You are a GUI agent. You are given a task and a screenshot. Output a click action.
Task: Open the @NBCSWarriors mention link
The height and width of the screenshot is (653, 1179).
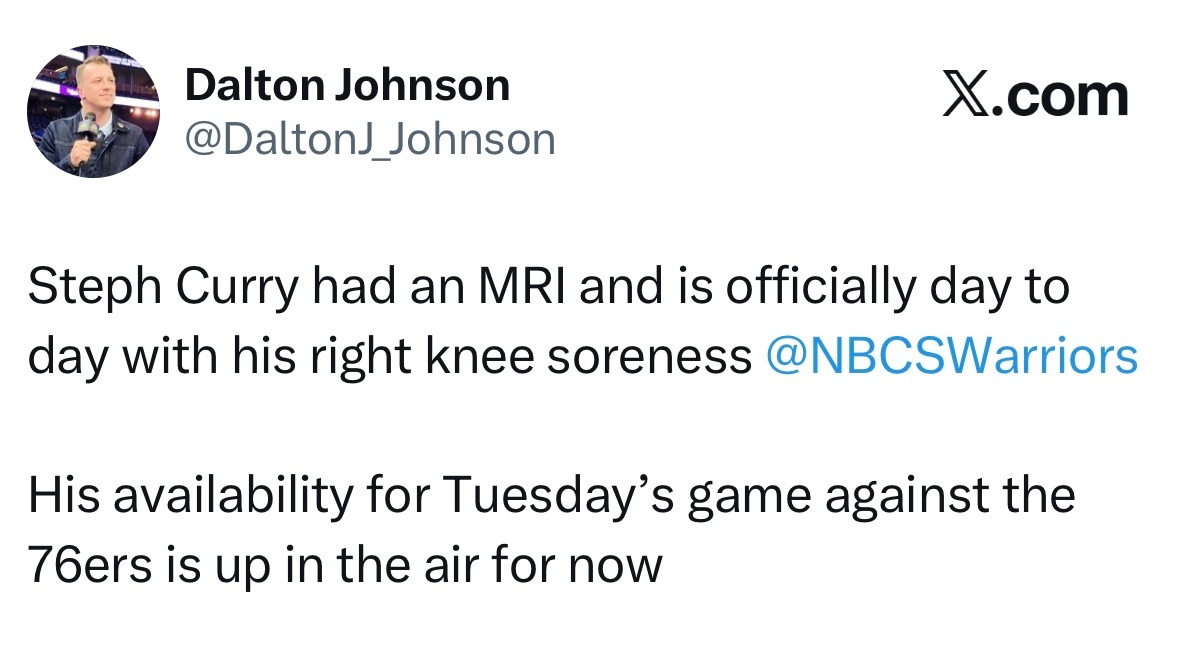click(951, 357)
